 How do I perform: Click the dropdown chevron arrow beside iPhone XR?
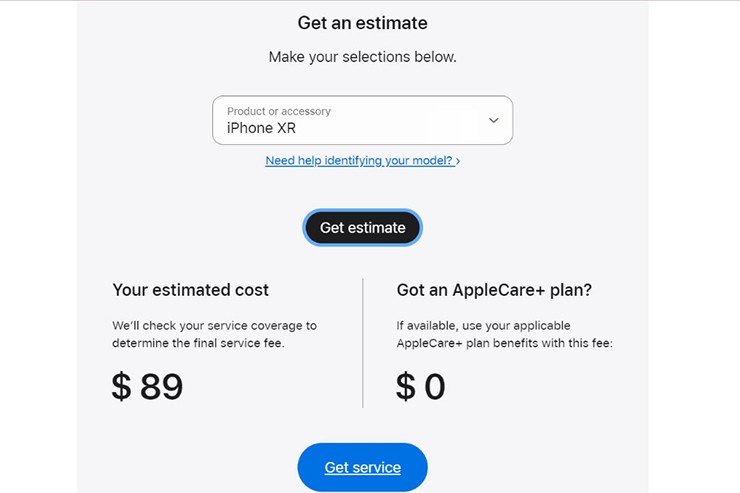(x=493, y=120)
